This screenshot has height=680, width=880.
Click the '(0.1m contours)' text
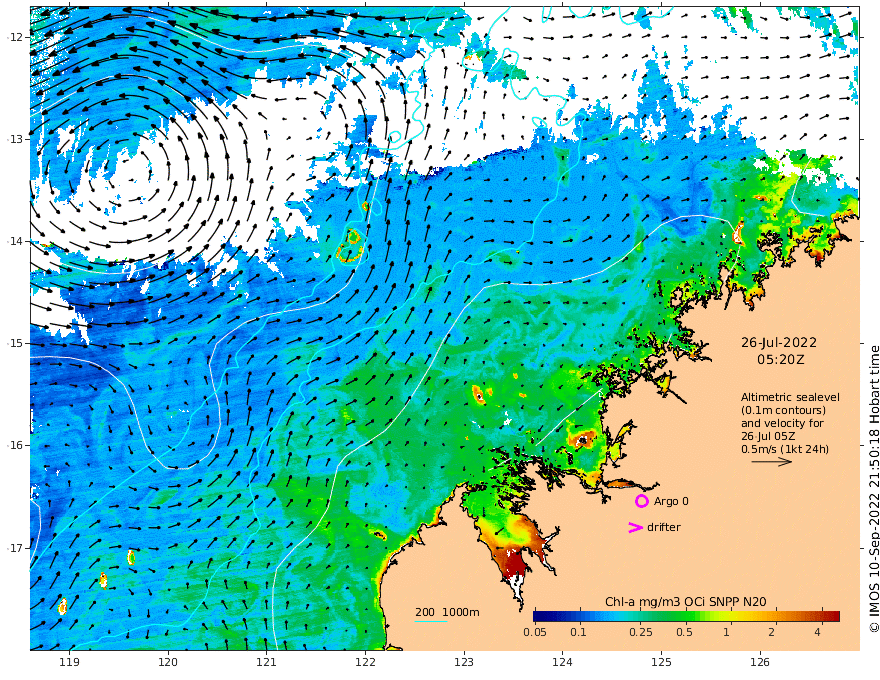tap(783, 410)
